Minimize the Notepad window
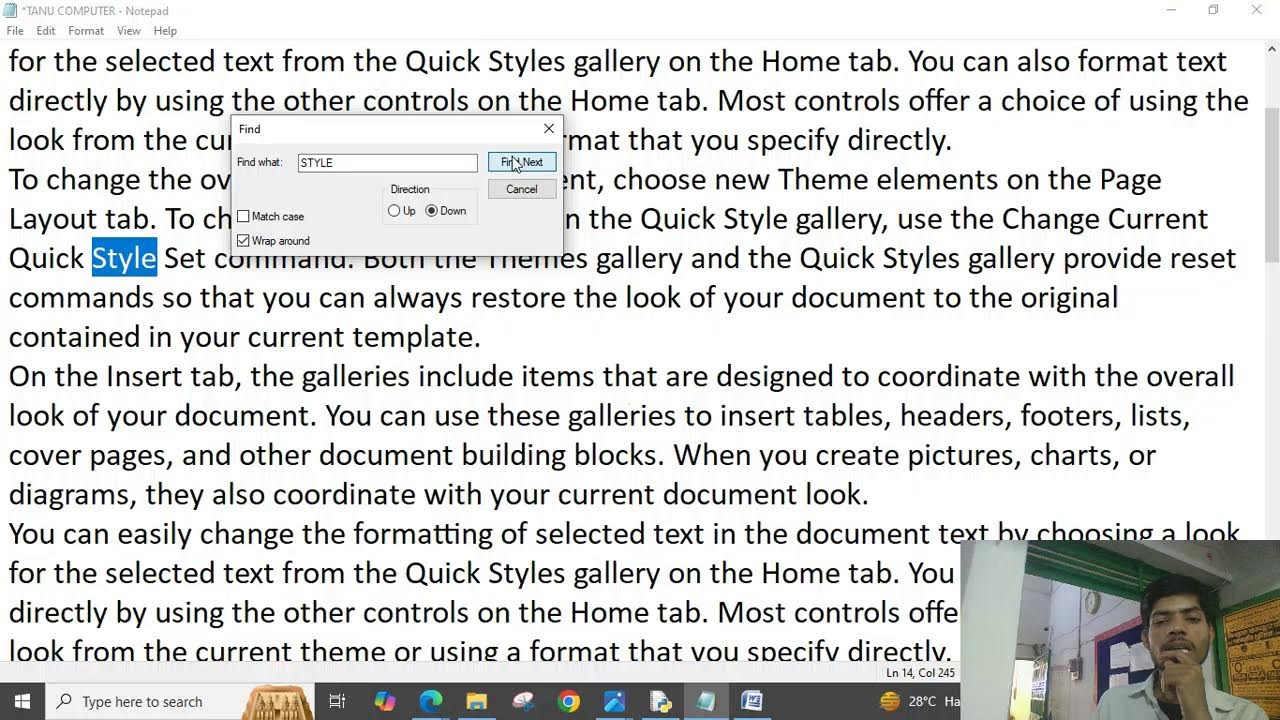The width and height of the screenshot is (1280, 720). point(1171,10)
